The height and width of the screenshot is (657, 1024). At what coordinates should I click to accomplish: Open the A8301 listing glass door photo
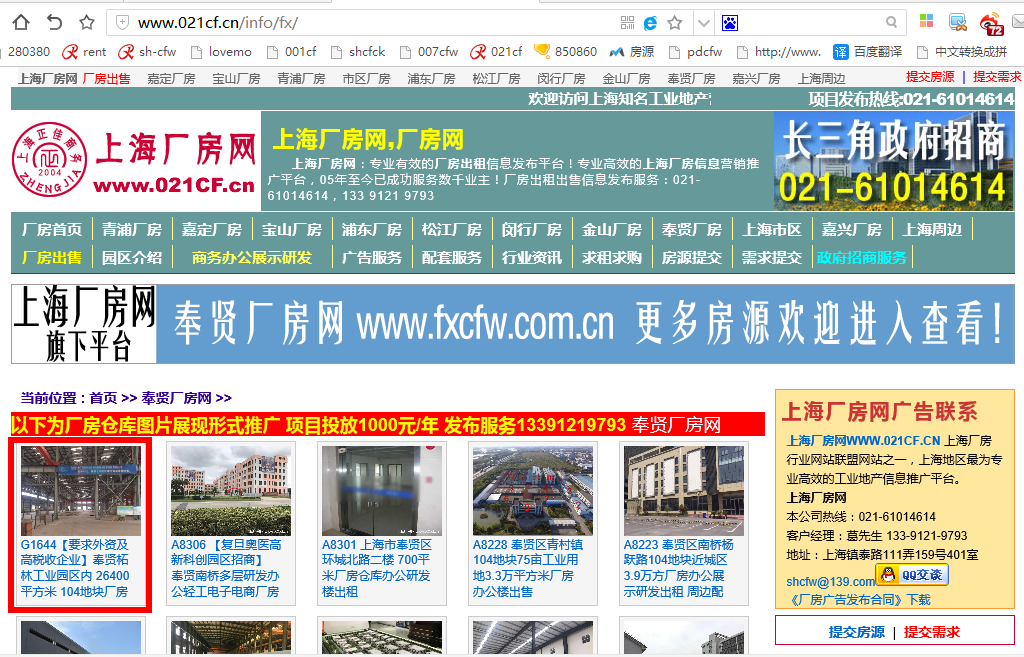[382, 490]
